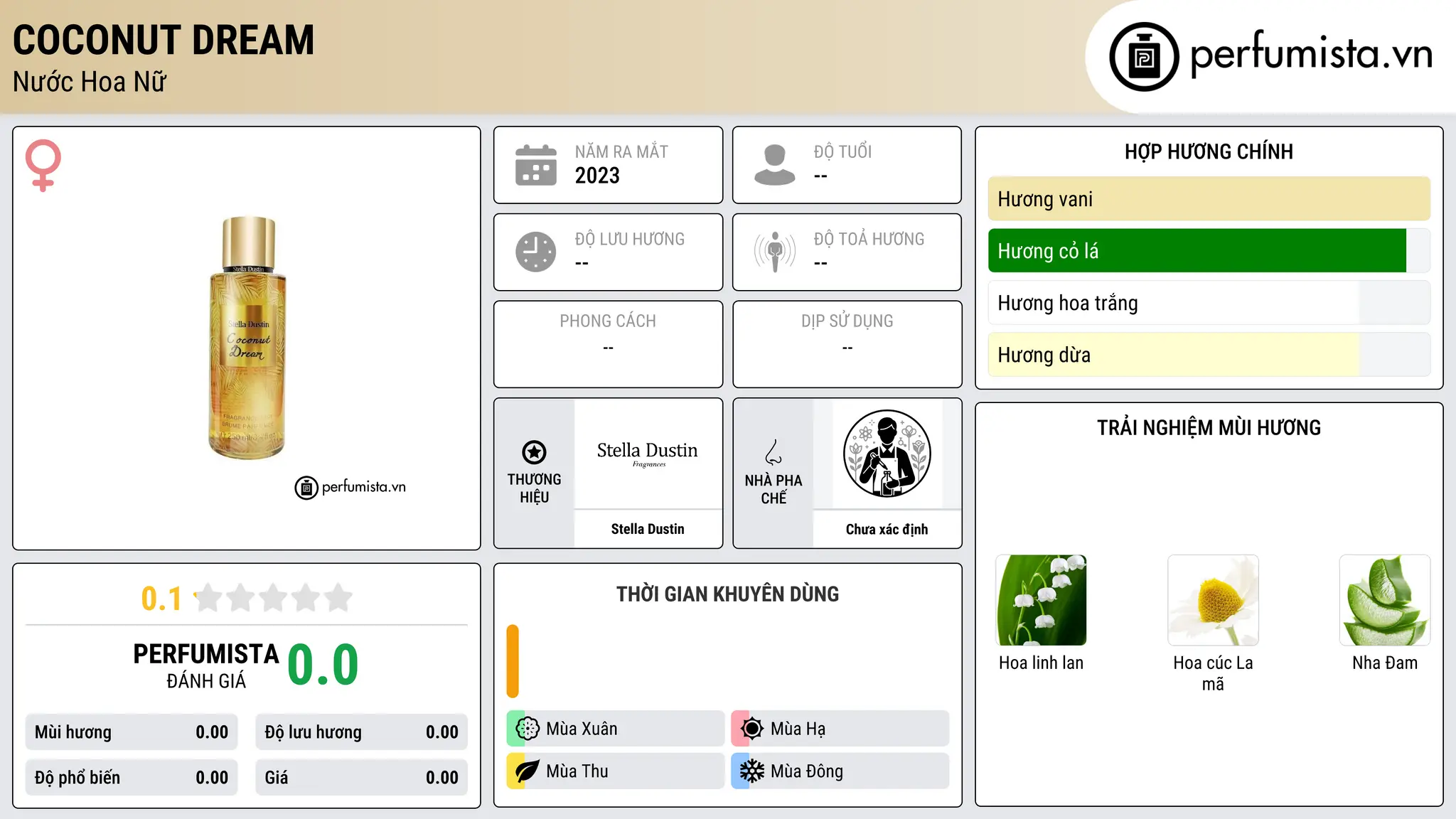Click the Phong Cách info card
The width and height of the screenshot is (1456, 819).
pos(609,344)
